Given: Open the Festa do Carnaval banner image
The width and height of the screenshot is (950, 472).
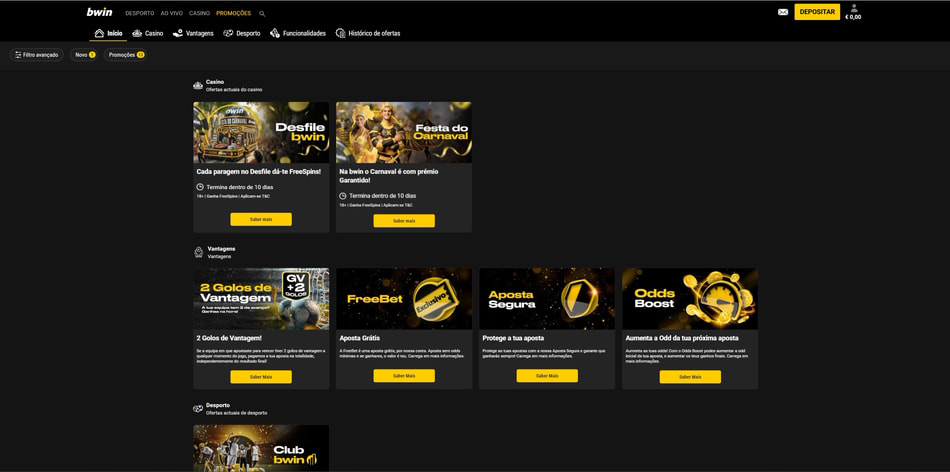Looking at the screenshot, I should (404, 132).
